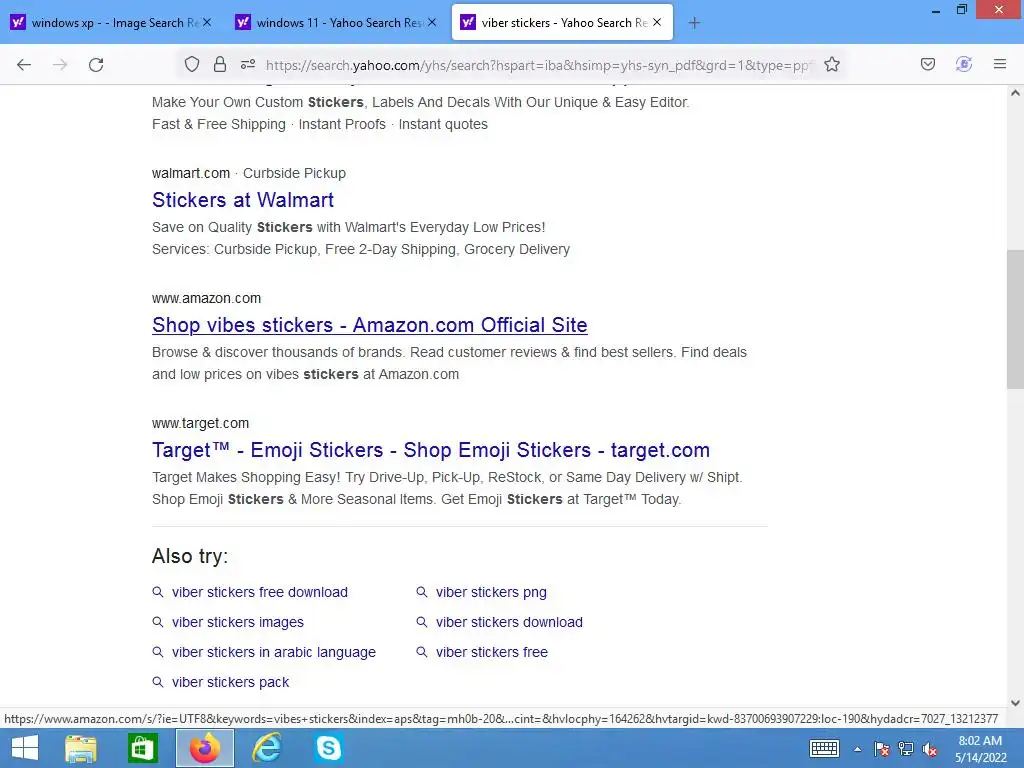Search viber stickers png suggestion
The width and height of the screenshot is (1024, 768).
491,592
